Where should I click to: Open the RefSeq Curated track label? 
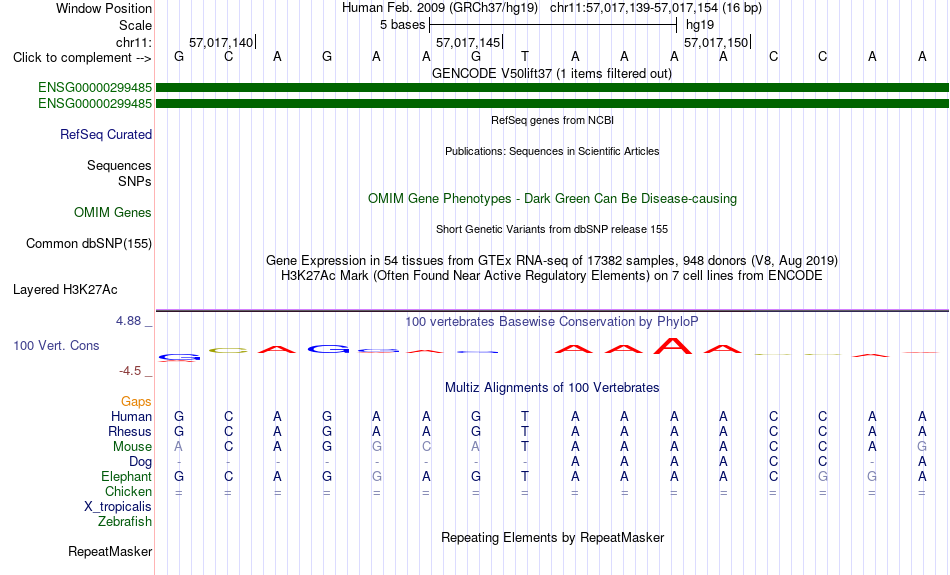click(105, 135)
